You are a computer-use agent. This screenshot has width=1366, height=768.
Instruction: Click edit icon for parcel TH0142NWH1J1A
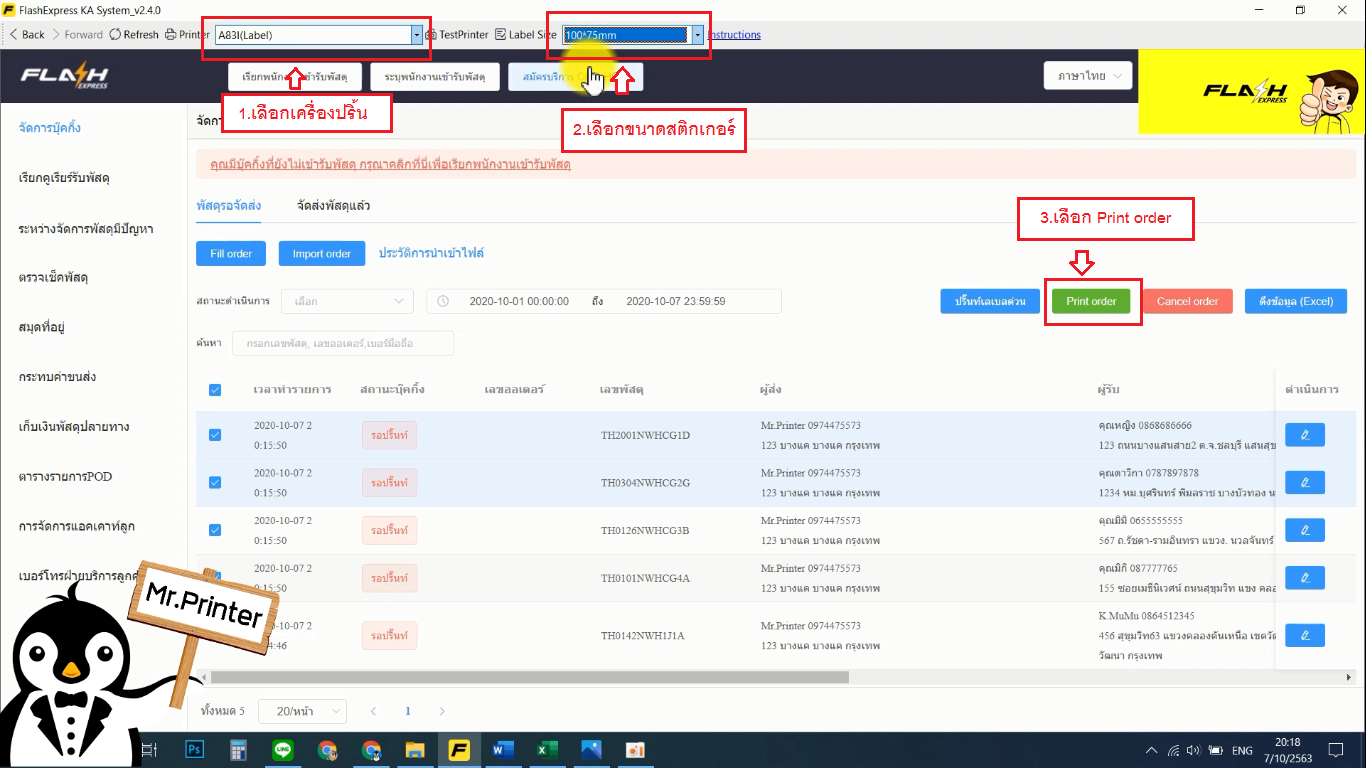pyautogui.click(x=1304, y=635)
